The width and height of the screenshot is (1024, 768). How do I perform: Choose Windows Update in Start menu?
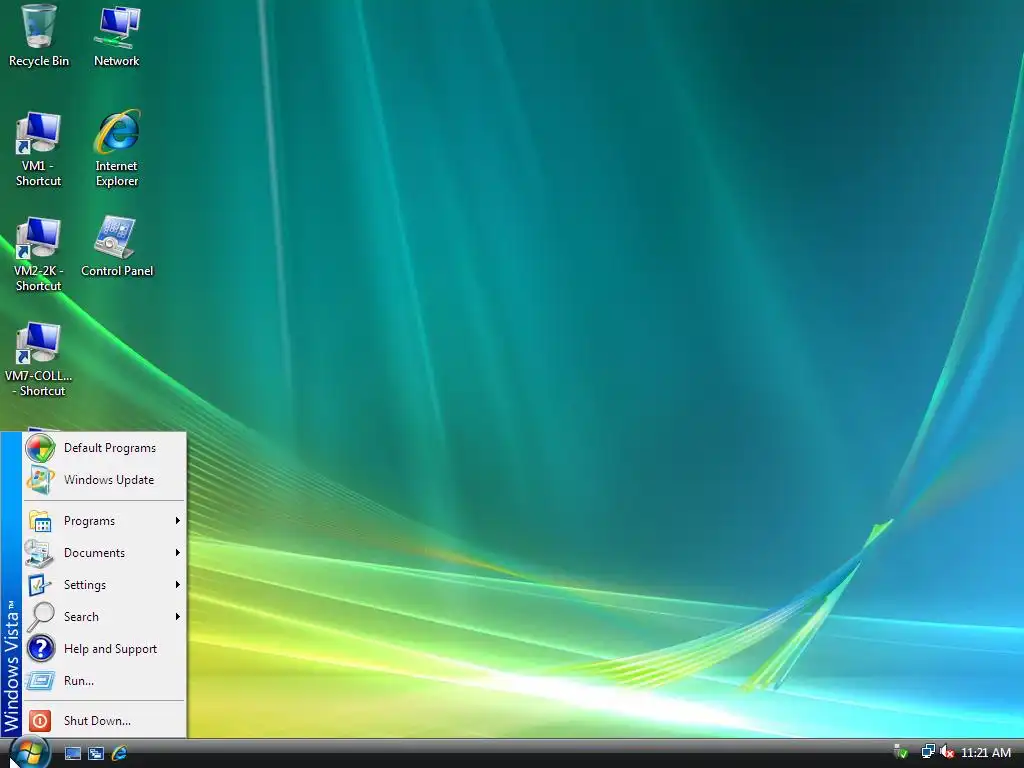(104, 480)
